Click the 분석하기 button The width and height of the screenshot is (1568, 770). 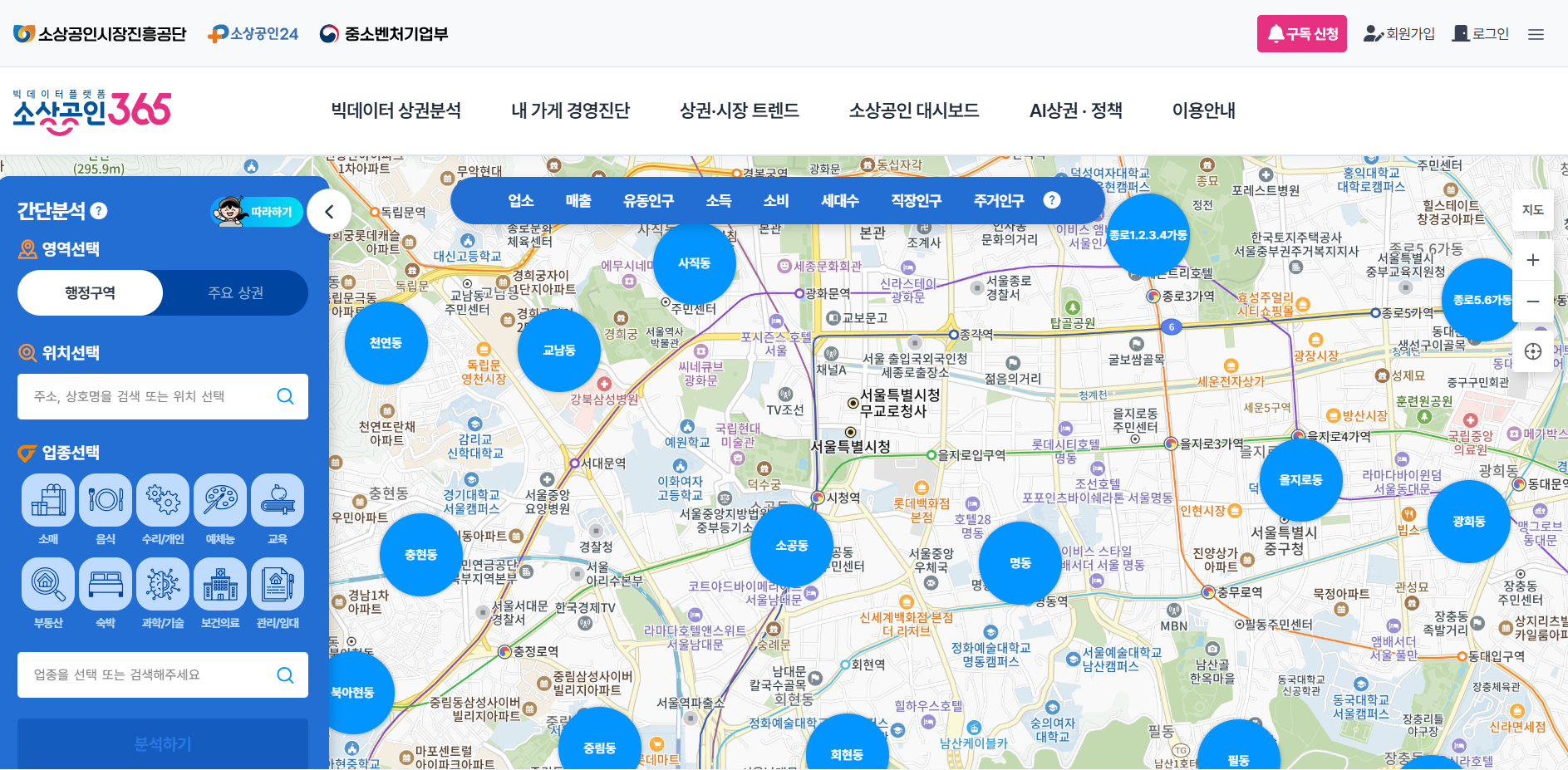[163, 743]
